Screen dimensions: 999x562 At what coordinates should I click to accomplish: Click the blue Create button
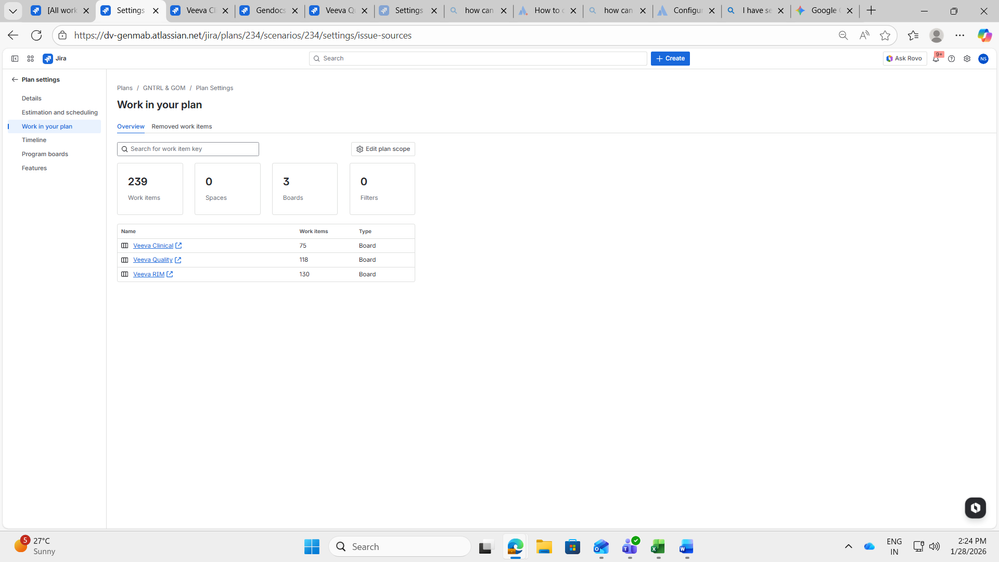coord(670,59)
